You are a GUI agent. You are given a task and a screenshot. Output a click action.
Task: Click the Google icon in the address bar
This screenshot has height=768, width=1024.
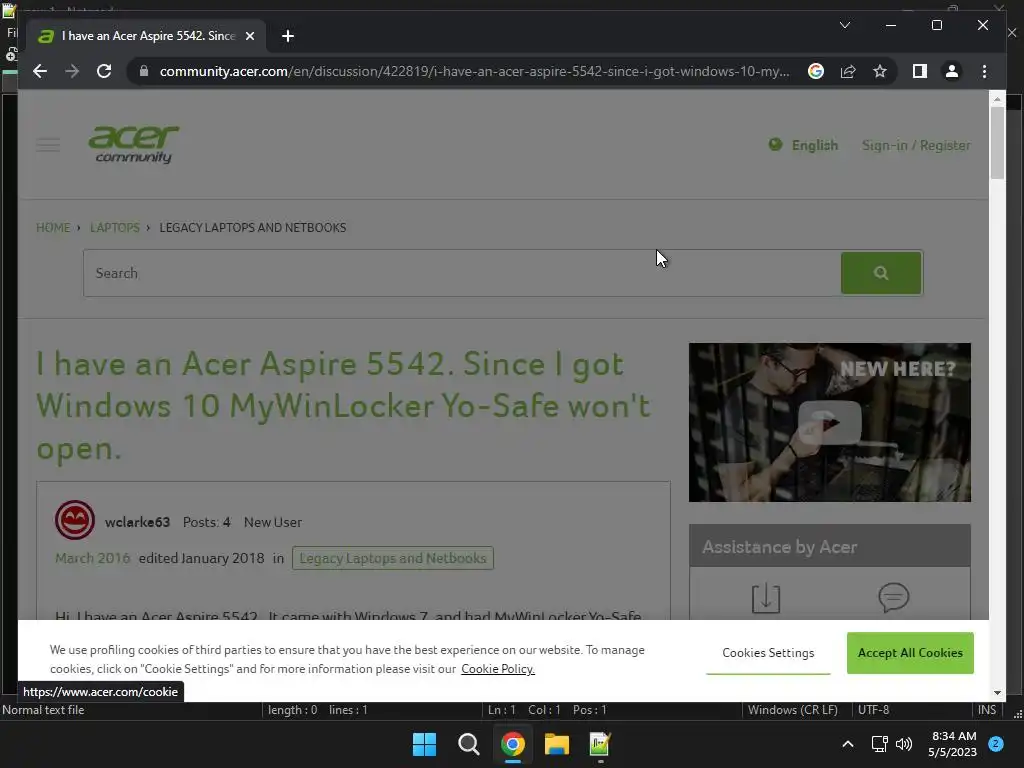click(816, 71)
